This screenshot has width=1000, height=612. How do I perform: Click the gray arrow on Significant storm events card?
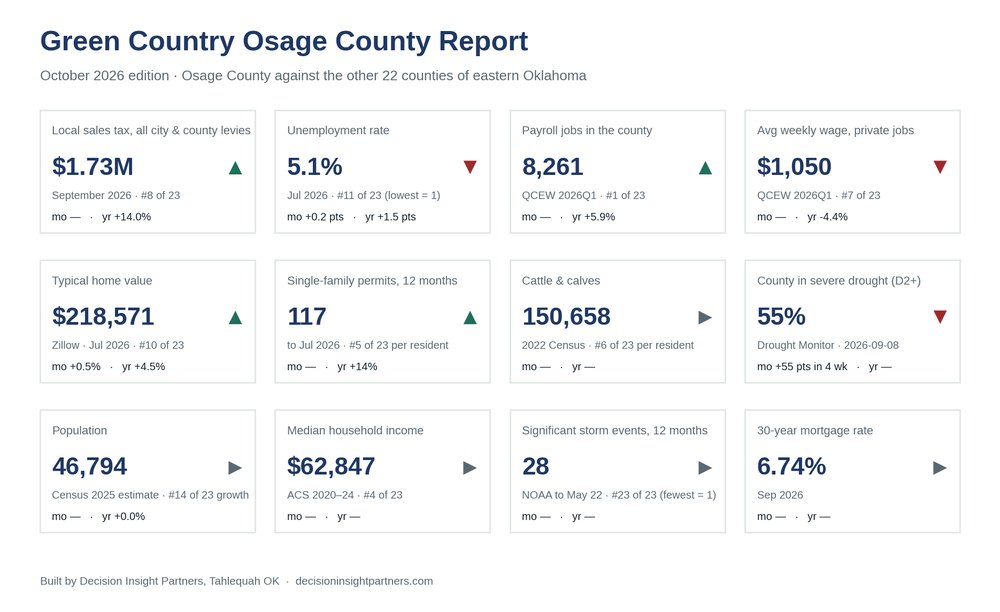[x=705, y=468]
